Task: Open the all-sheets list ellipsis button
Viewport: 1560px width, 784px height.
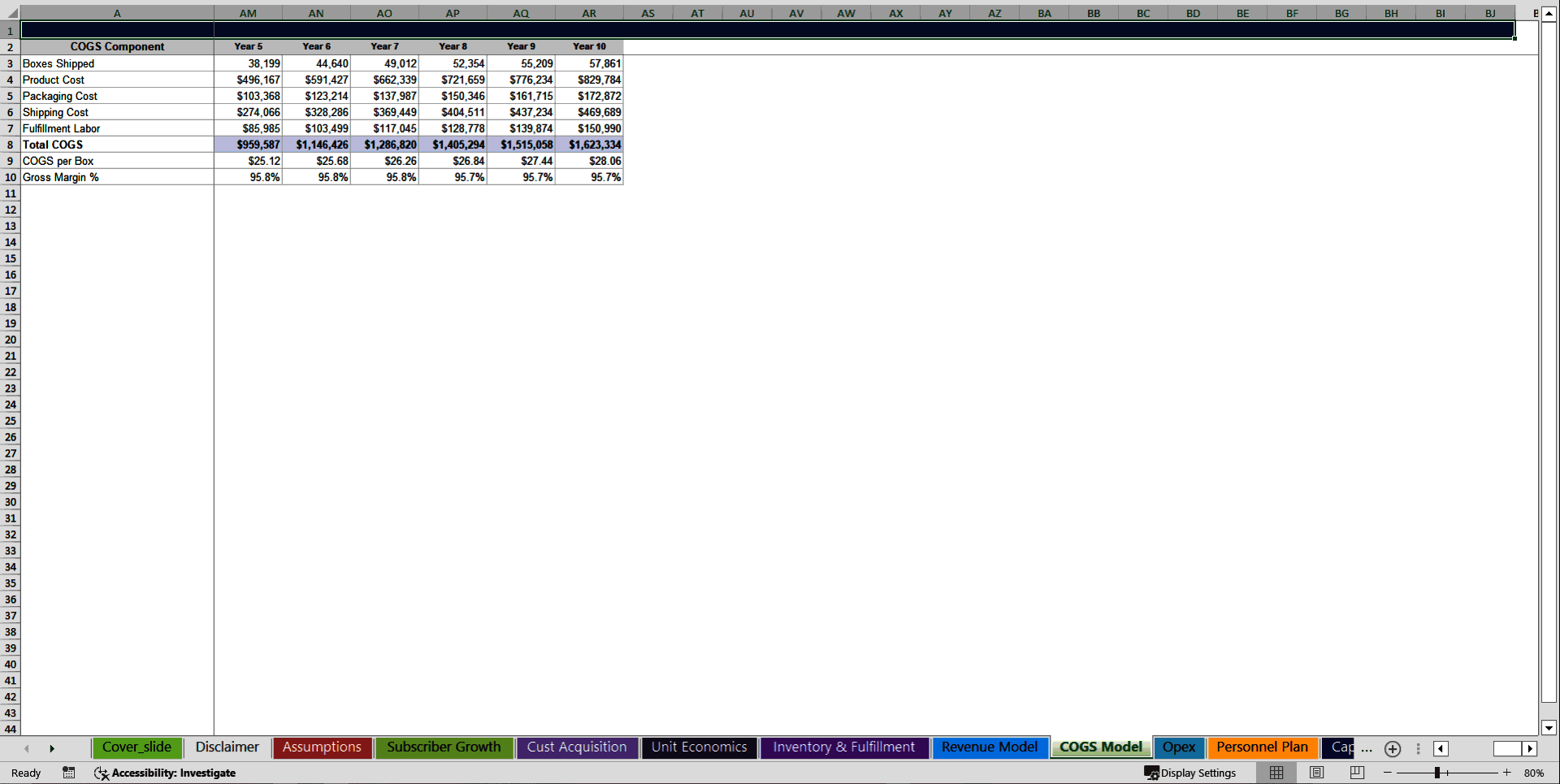Action: tap(1367, 751)
